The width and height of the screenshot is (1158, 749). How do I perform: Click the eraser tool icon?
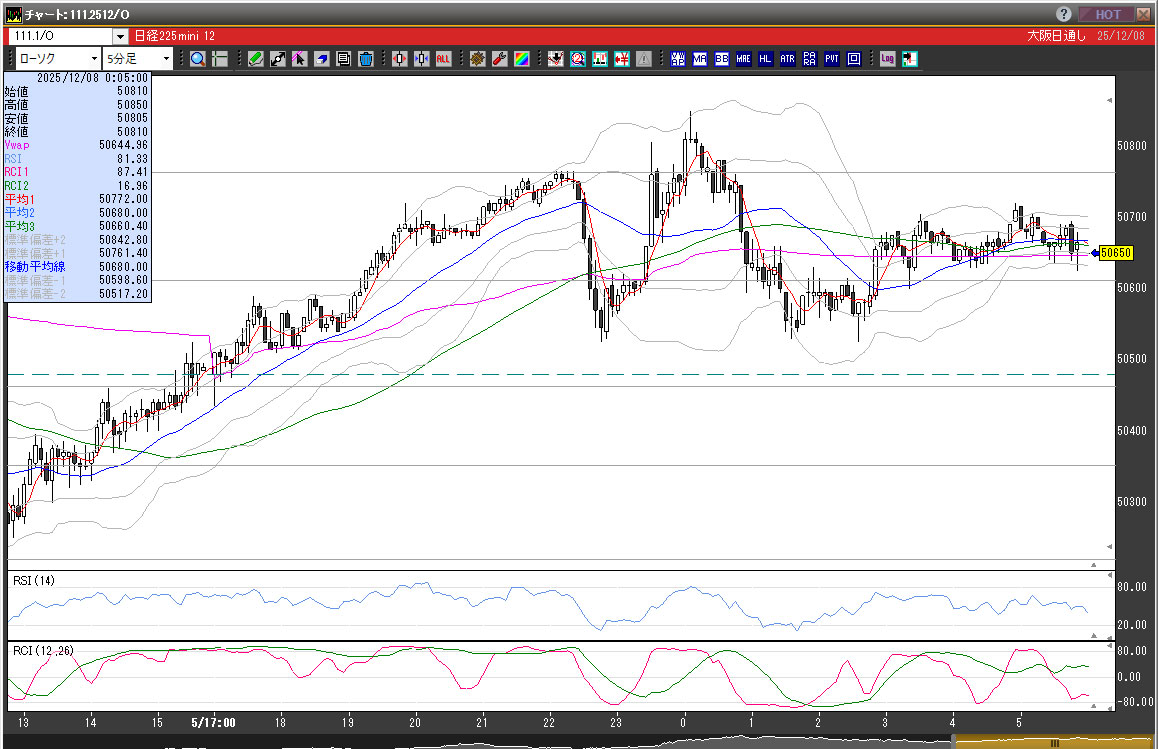[322, 59]
